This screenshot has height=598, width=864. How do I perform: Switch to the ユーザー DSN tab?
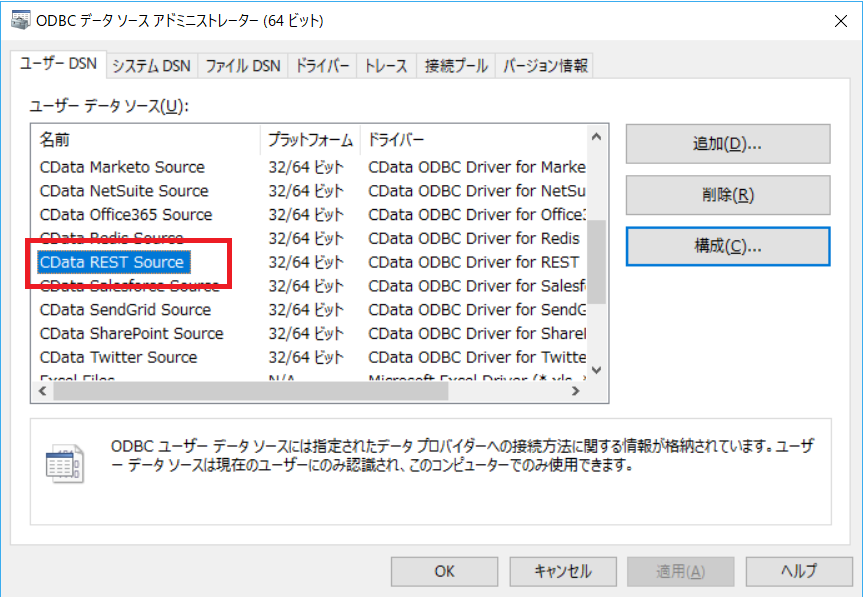58,64
